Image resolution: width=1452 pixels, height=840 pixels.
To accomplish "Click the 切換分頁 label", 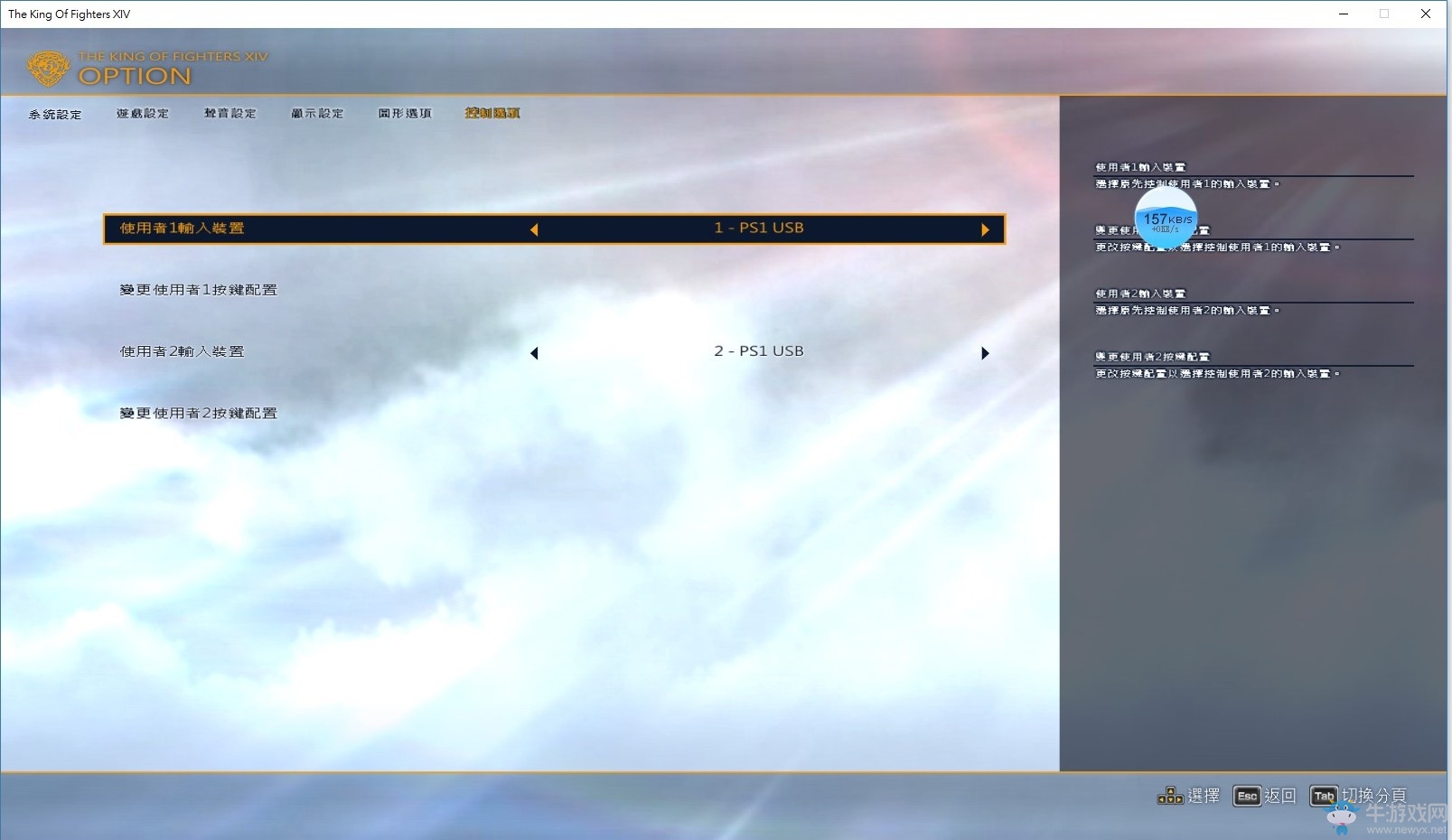I will (1373, 796).
